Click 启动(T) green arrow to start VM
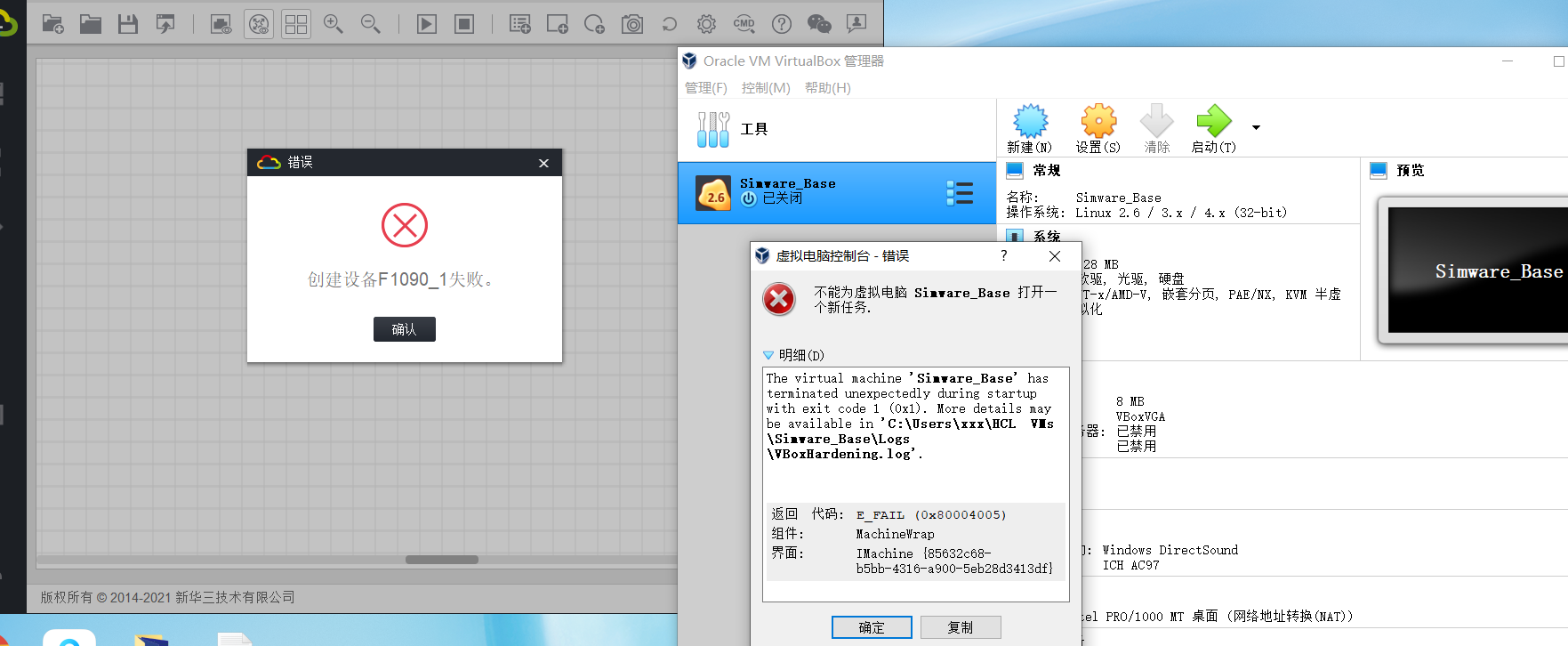This screenshot has height=646, width=1568. pos(1214,129)
